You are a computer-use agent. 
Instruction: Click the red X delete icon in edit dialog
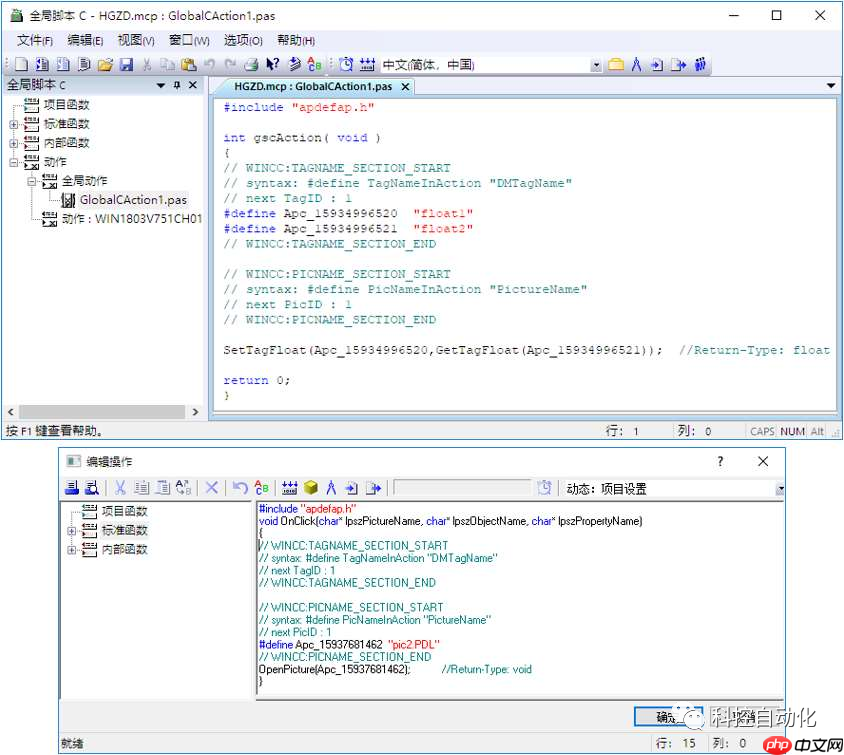click(x=212, y=488)
